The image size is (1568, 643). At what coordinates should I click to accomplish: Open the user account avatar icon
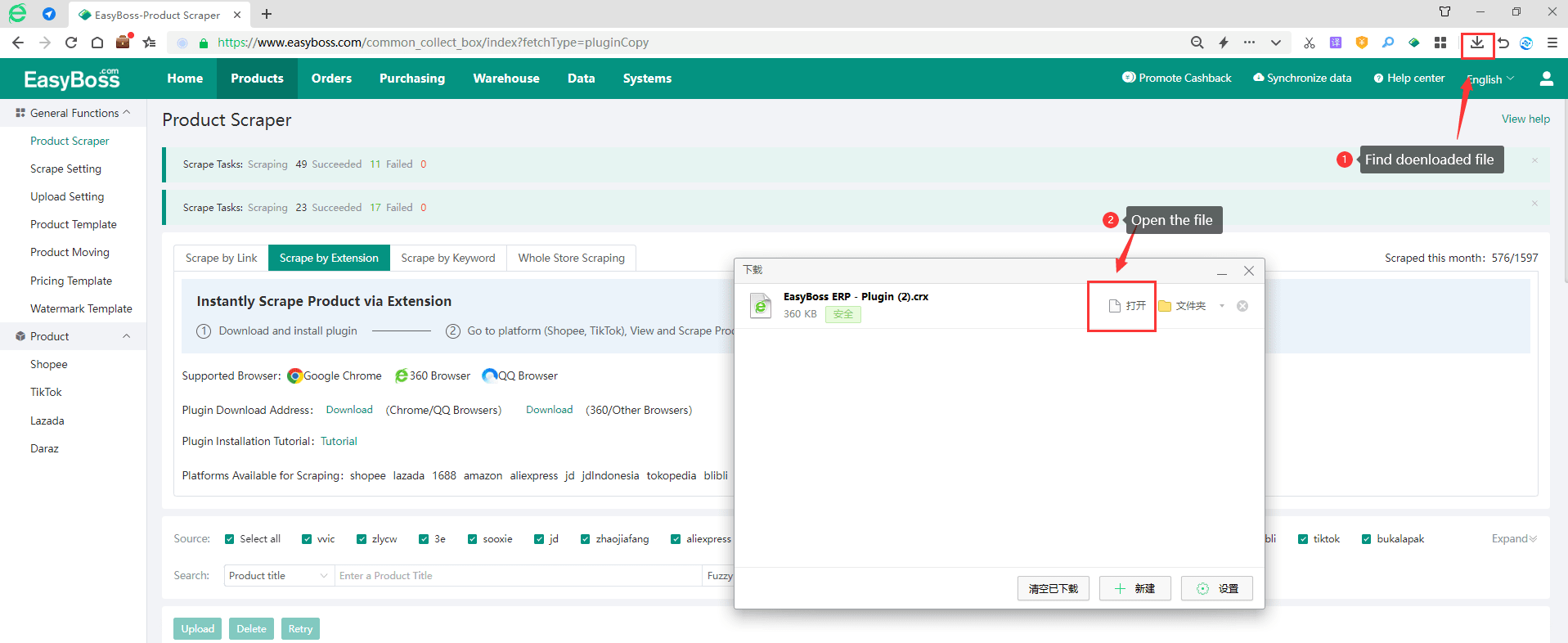click(x=1546, y=79)
